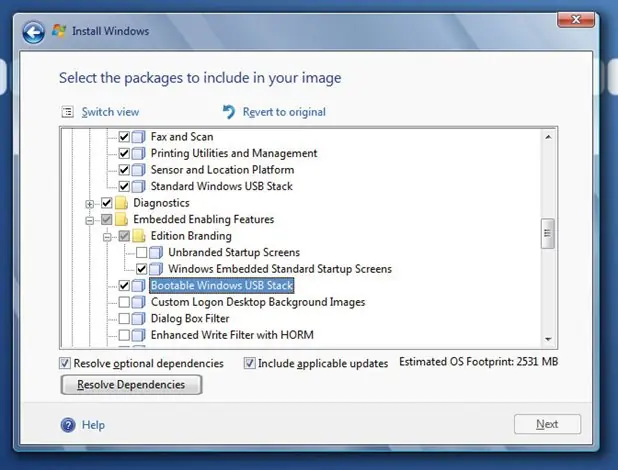Expand the Diagnostics tree node

point(89,204)
